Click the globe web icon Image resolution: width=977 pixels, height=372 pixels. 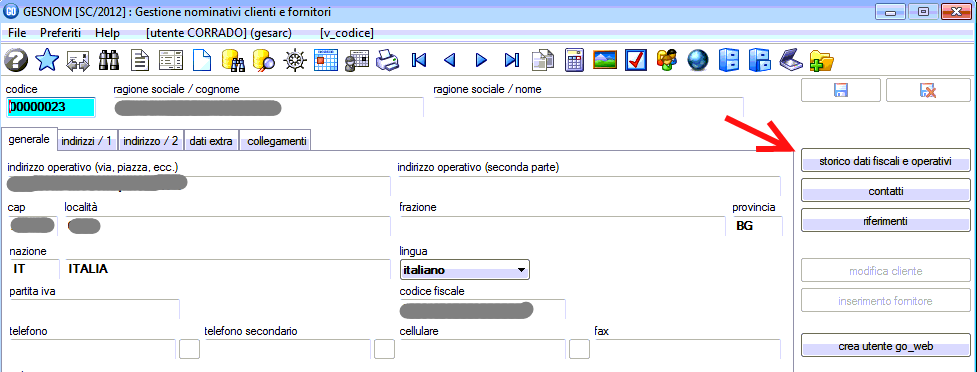698,60
